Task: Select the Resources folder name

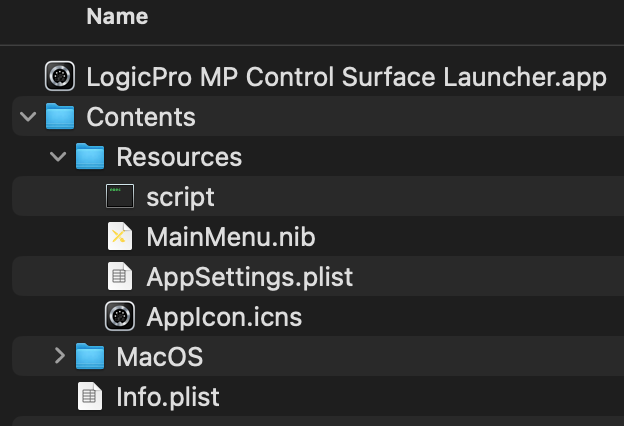Action: [179, 157]
